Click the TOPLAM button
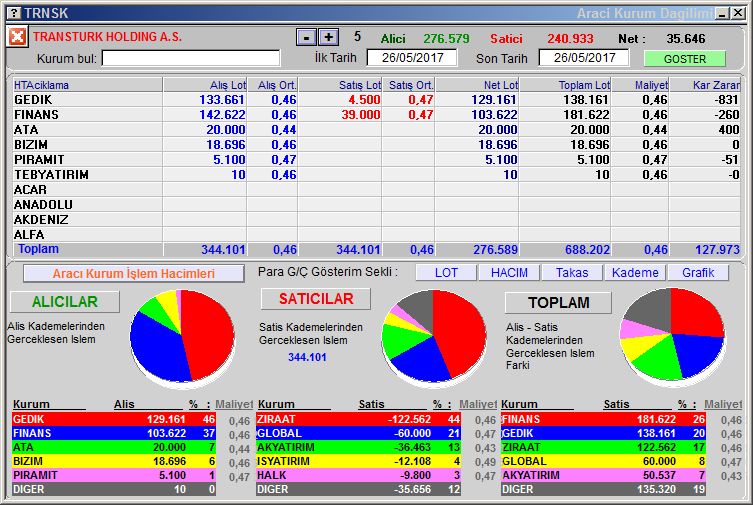753x505 pixels. (559, 302)
